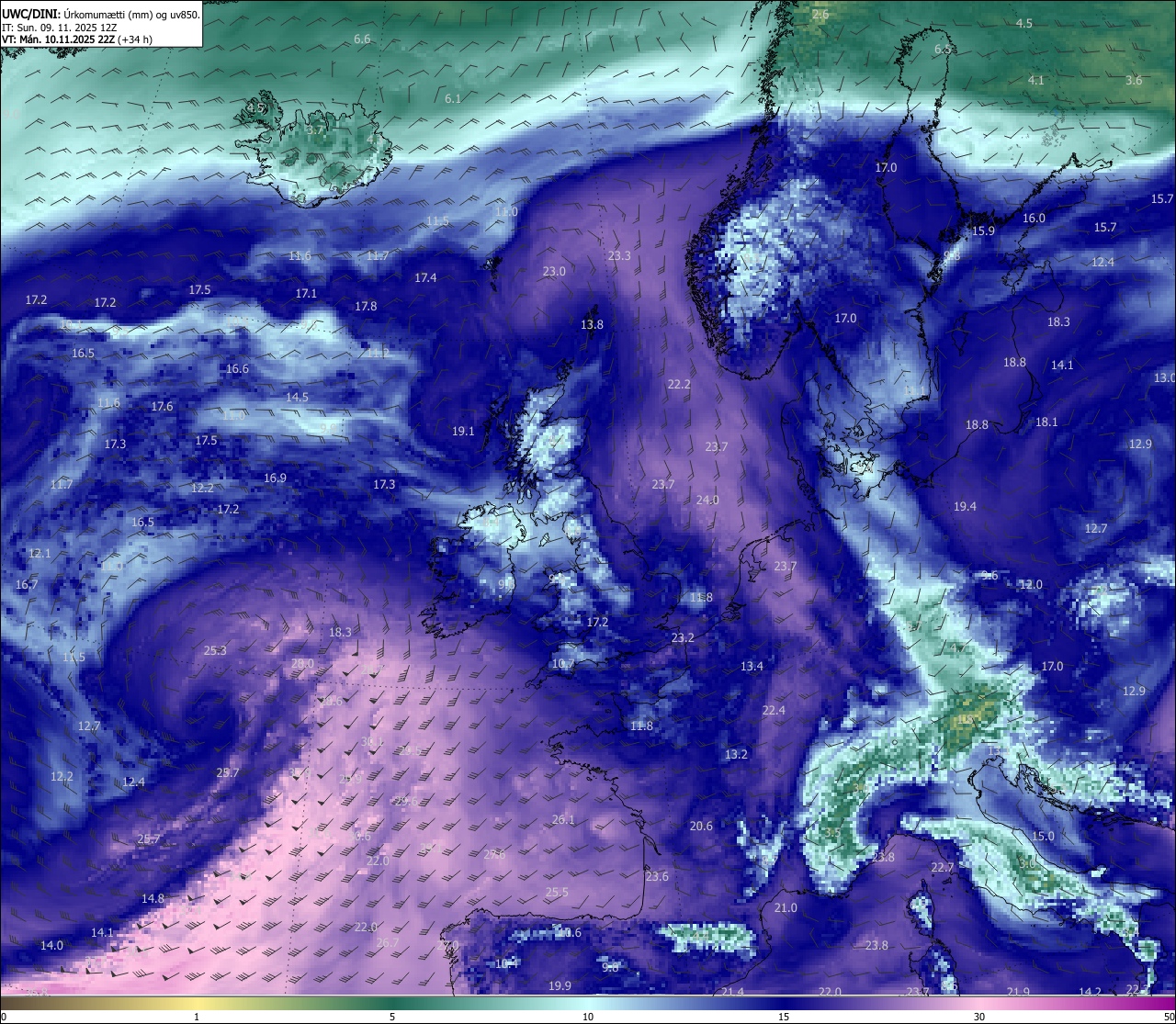Click the map value 21.0 in the Gulf of Lion

tap(786, 908)
